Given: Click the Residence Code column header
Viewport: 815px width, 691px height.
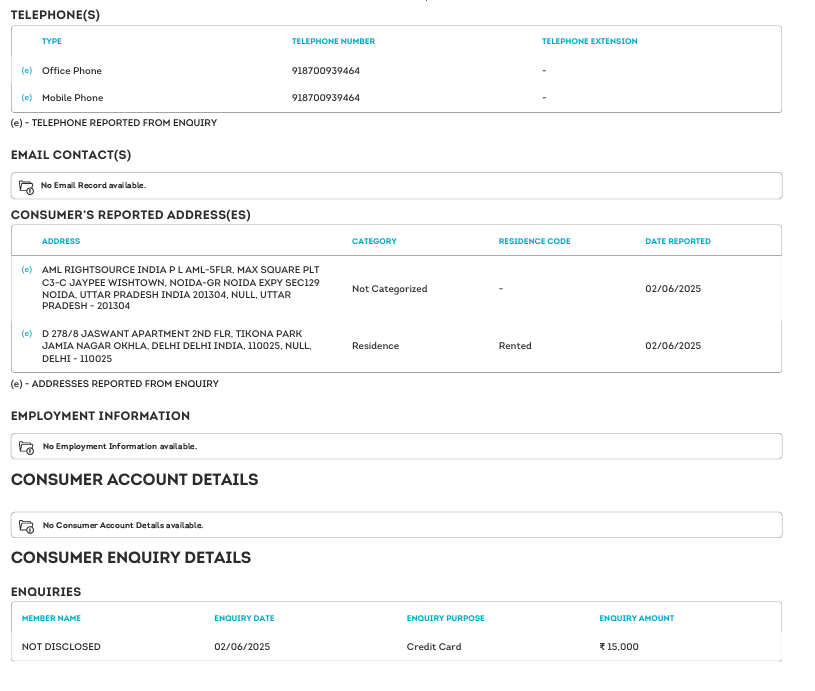Looking at the screenshot, I should [x=534, y=241].
